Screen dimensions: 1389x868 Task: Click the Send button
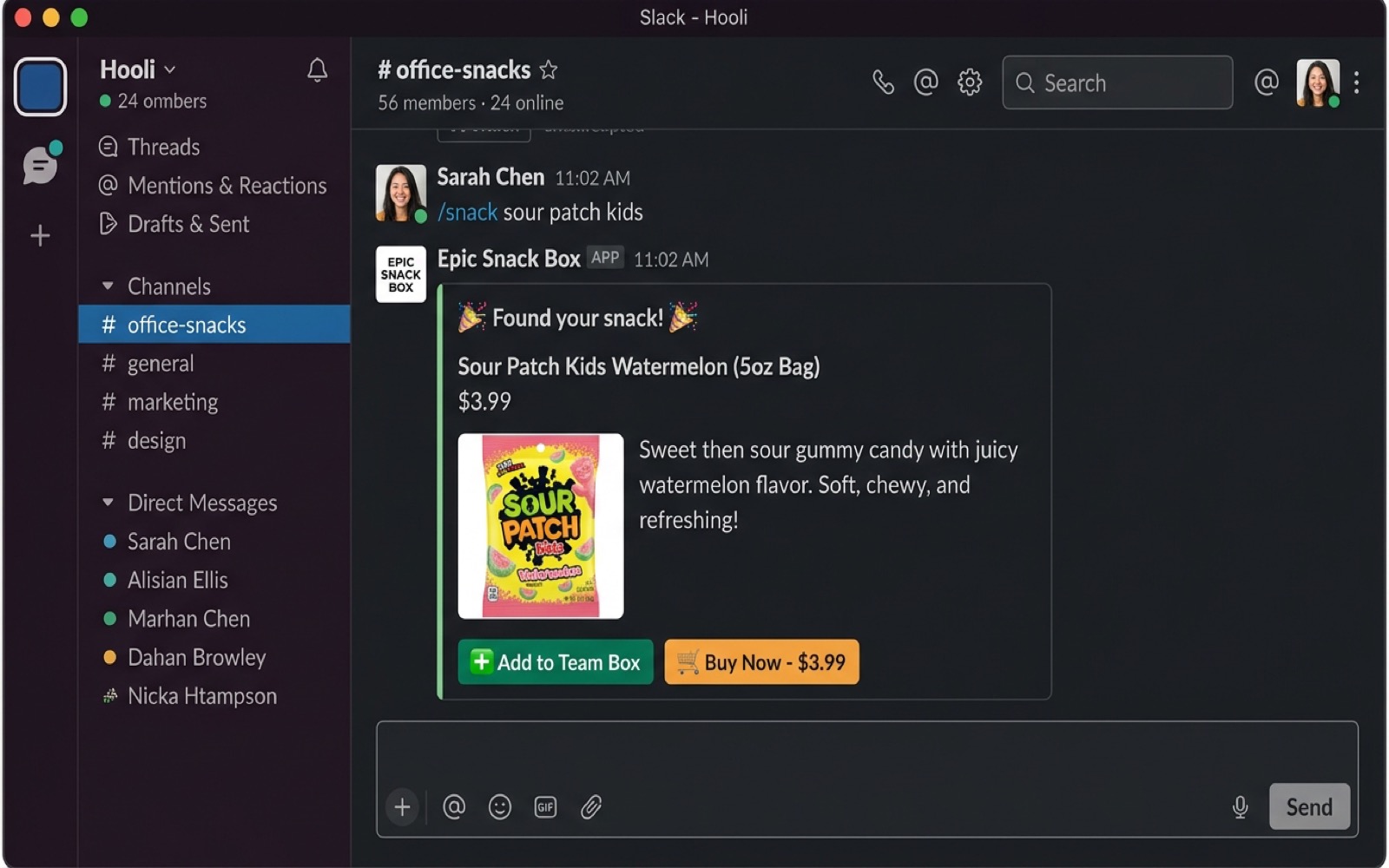[x=1309, y=807]
